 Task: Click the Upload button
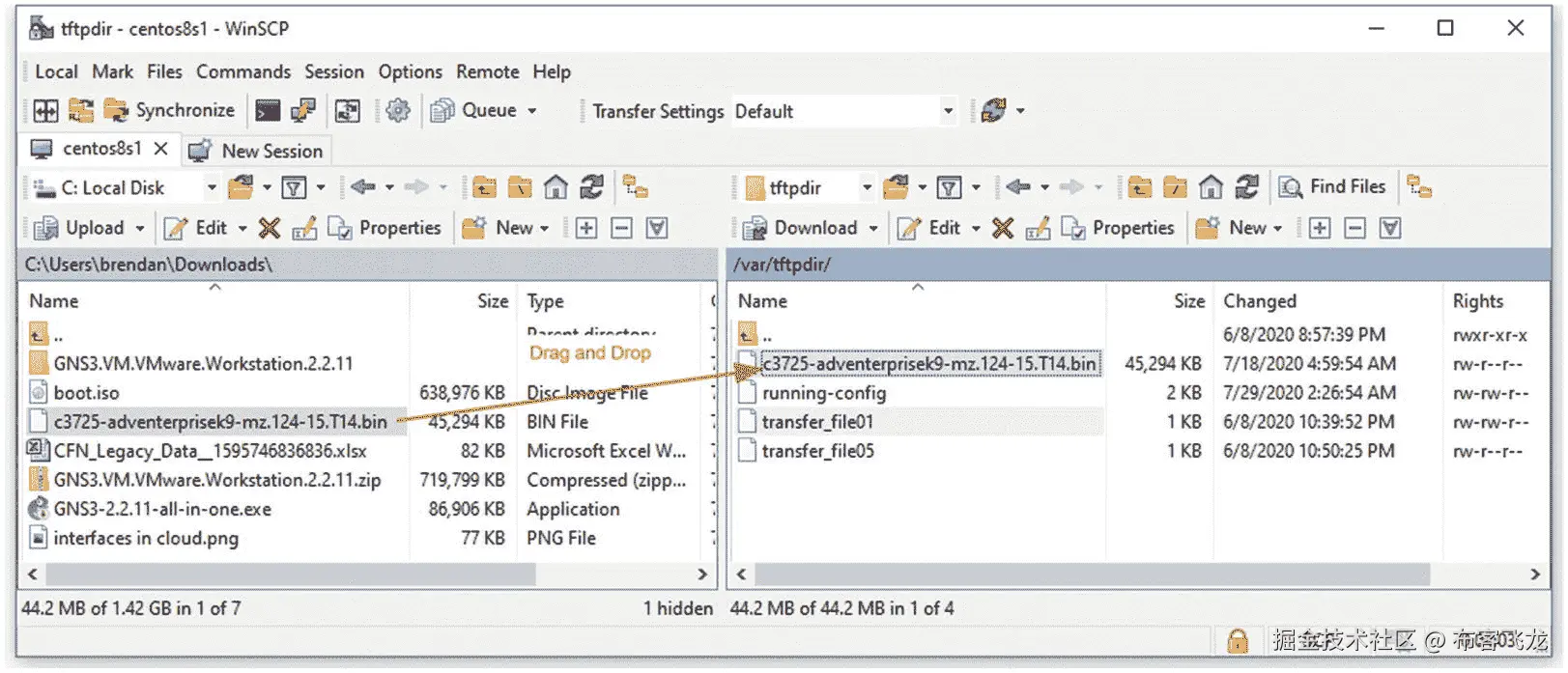tap(78, 228)
